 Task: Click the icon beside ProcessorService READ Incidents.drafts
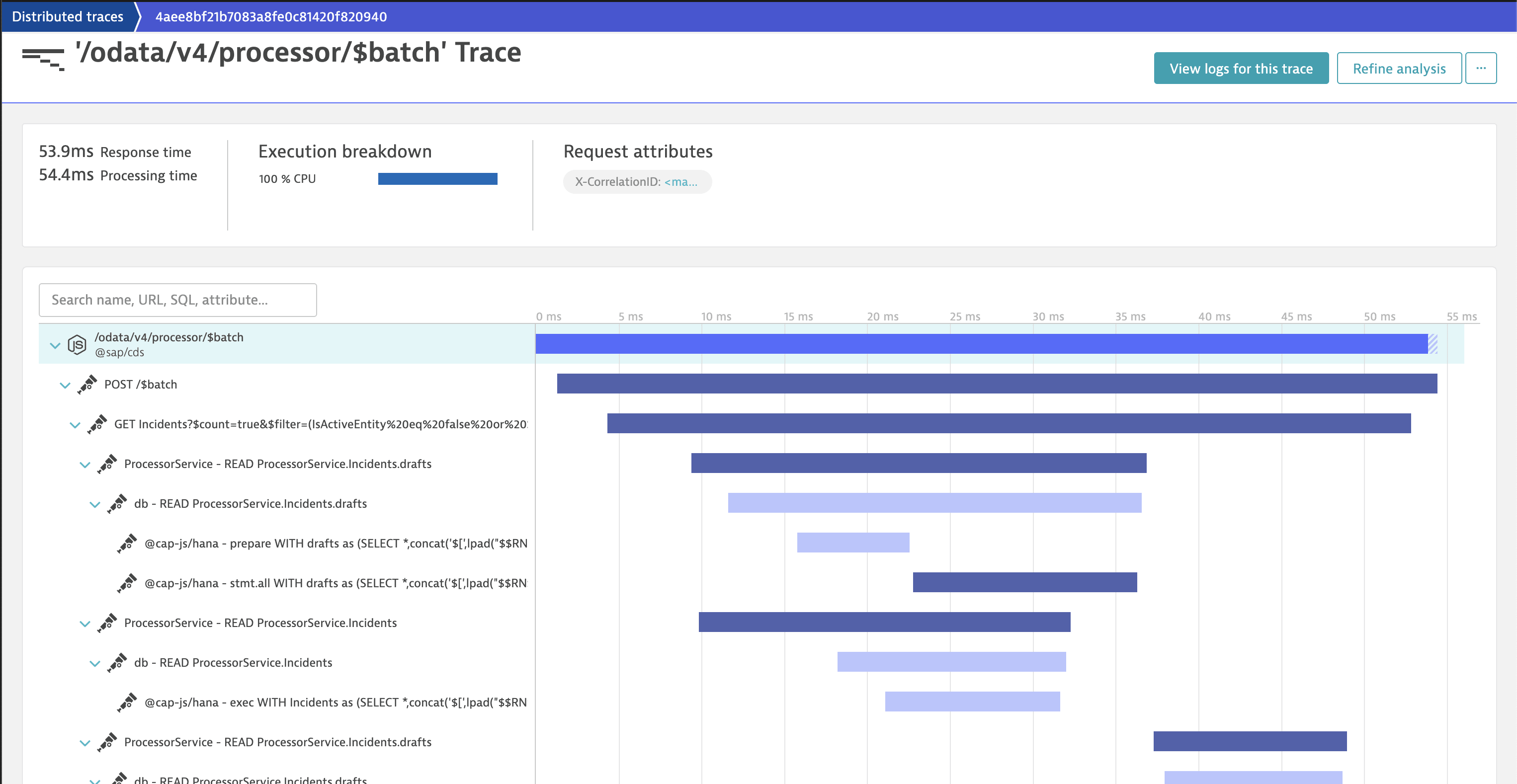(109, 463)
